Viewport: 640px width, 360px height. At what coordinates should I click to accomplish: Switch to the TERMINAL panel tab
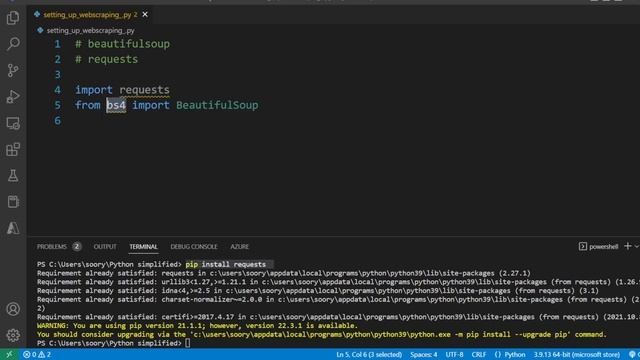click(143, 247)
